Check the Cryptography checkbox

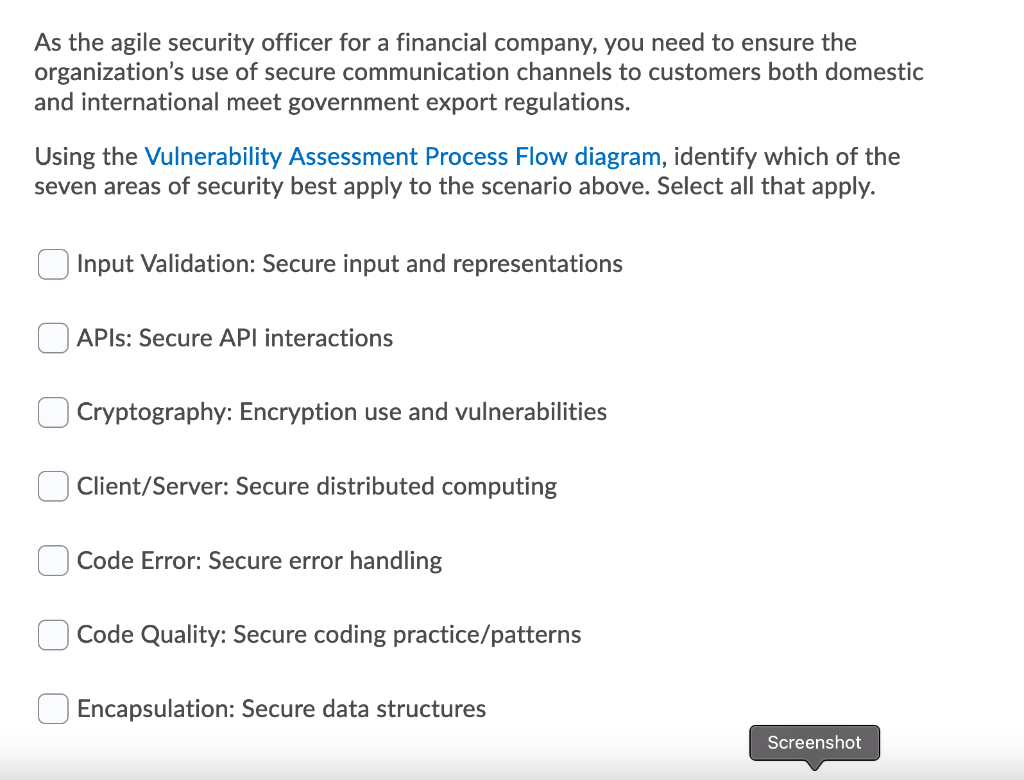click(52, 412)
